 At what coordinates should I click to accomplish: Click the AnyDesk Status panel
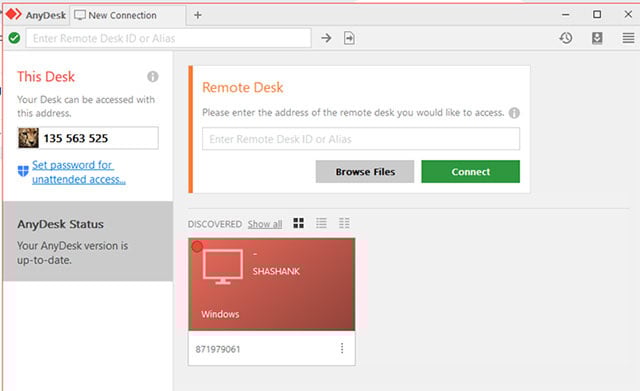pos(88,241)
